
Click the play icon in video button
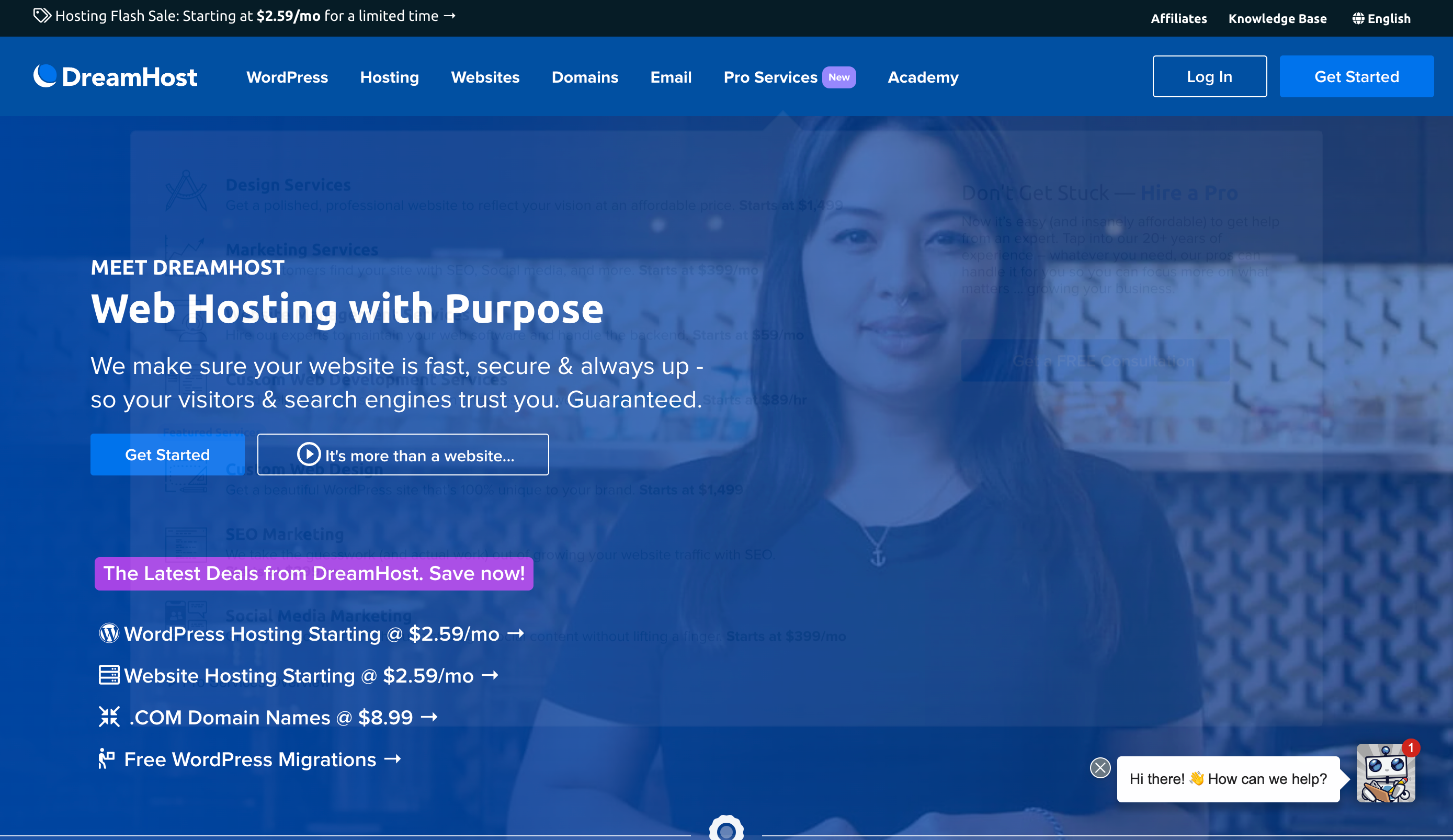coord(309,455)
